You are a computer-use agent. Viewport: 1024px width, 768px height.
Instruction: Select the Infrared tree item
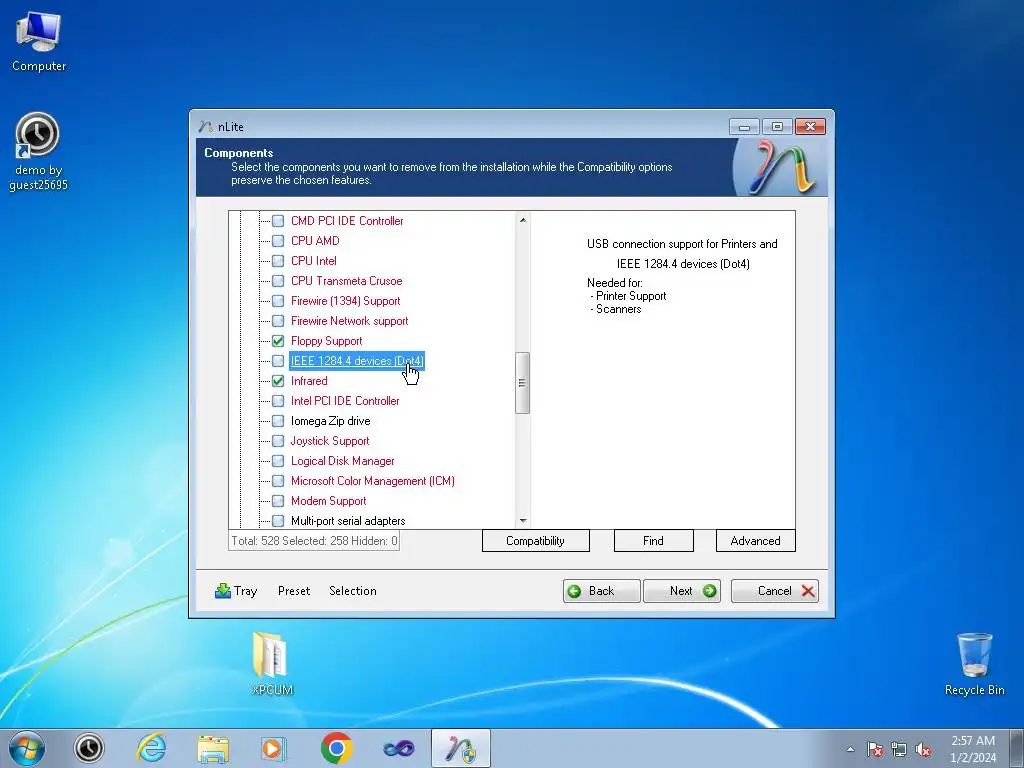pyautogui.click(x=309, y=381)
